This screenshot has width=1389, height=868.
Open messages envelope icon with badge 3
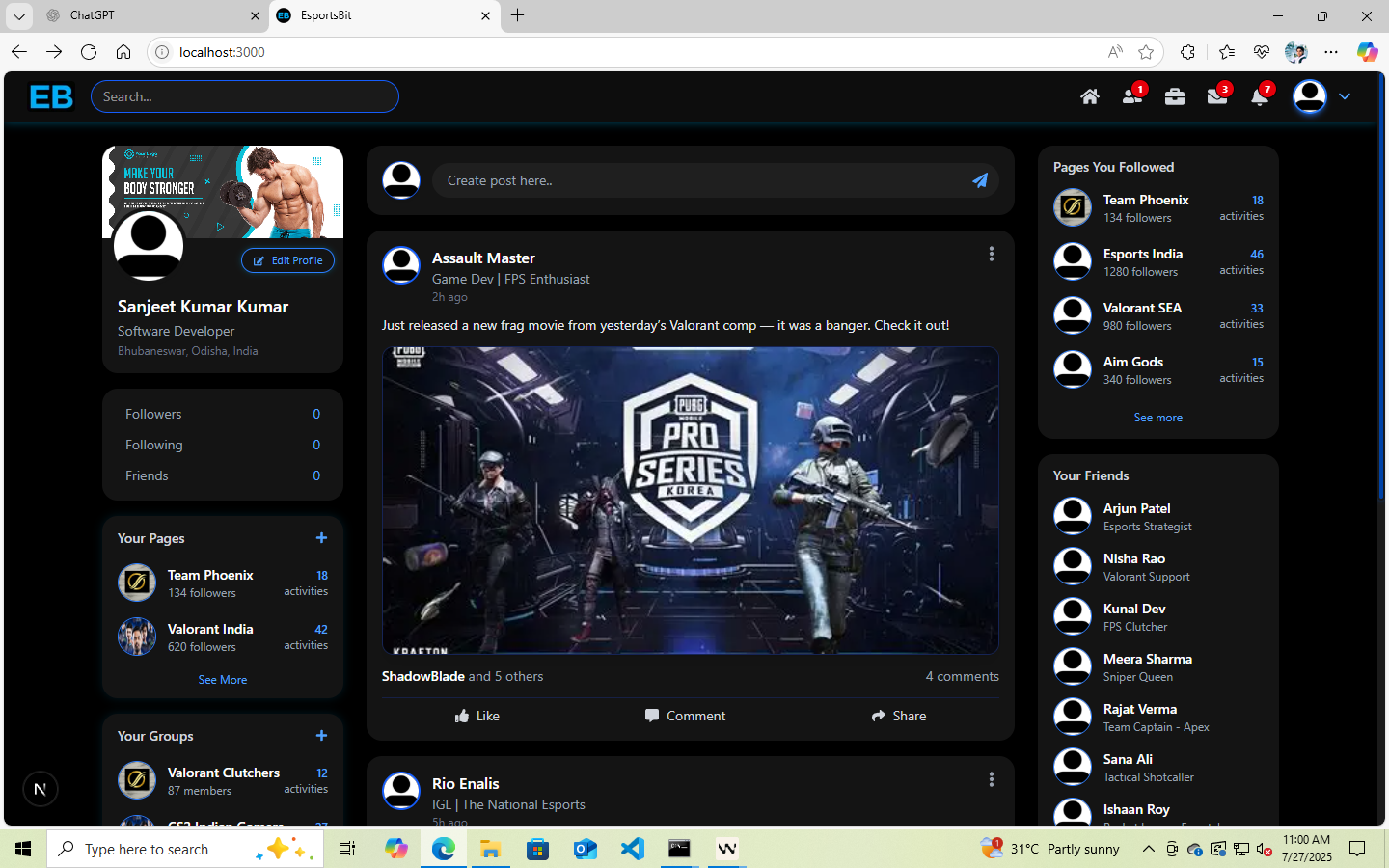pyautogui.click(x=1217, y=96)
